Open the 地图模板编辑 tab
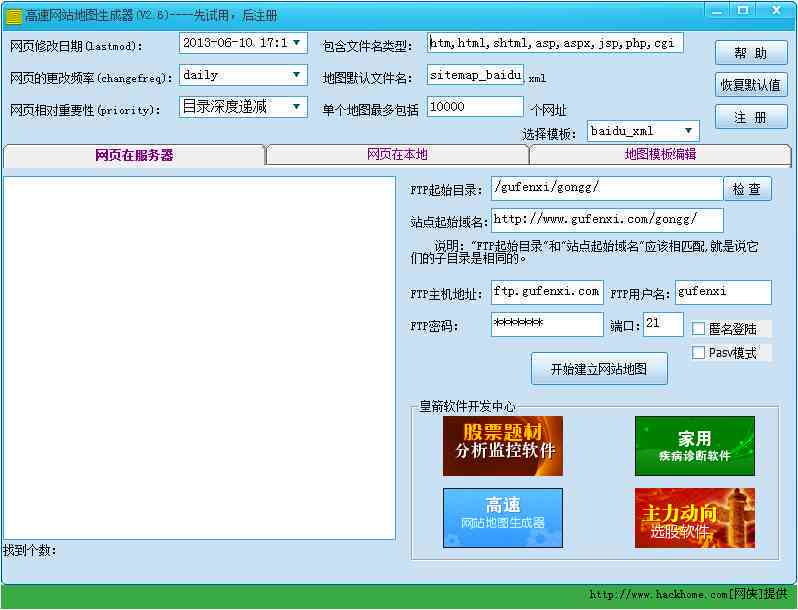This screenshot has width=798, height=610. point(660,155)
